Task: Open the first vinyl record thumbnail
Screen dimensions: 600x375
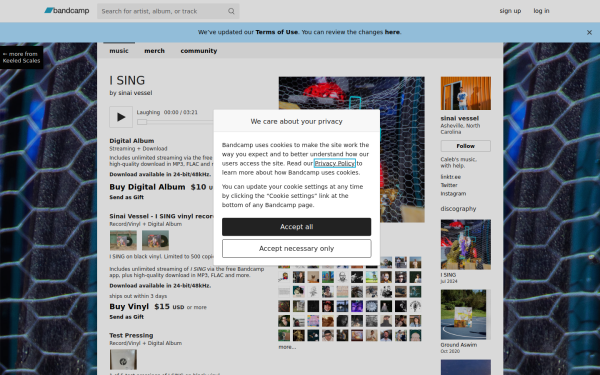Action: pyautogui.click(x=123, y=240)
